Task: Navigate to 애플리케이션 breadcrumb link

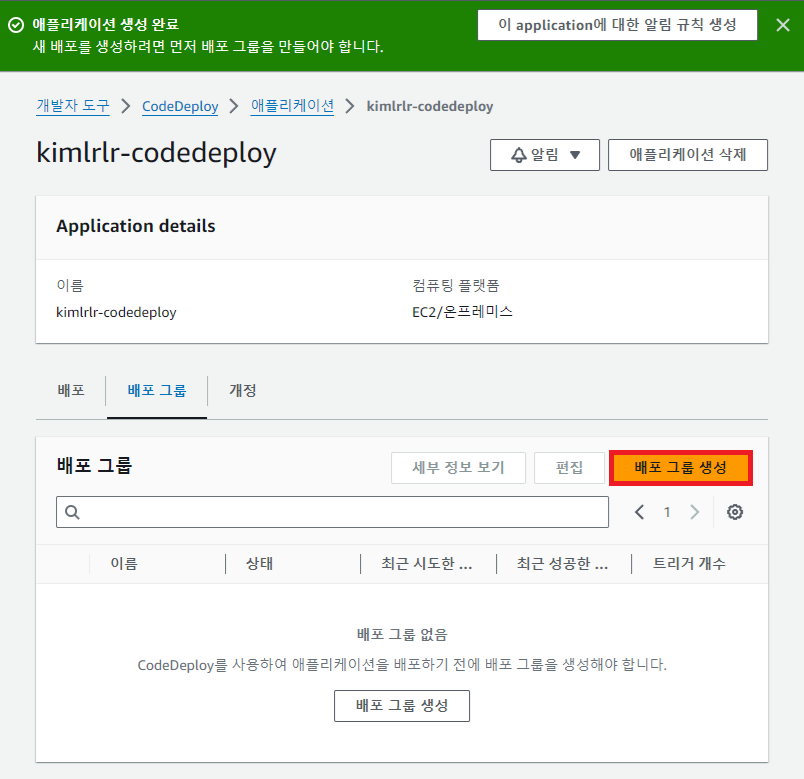Action: (292, 106)
